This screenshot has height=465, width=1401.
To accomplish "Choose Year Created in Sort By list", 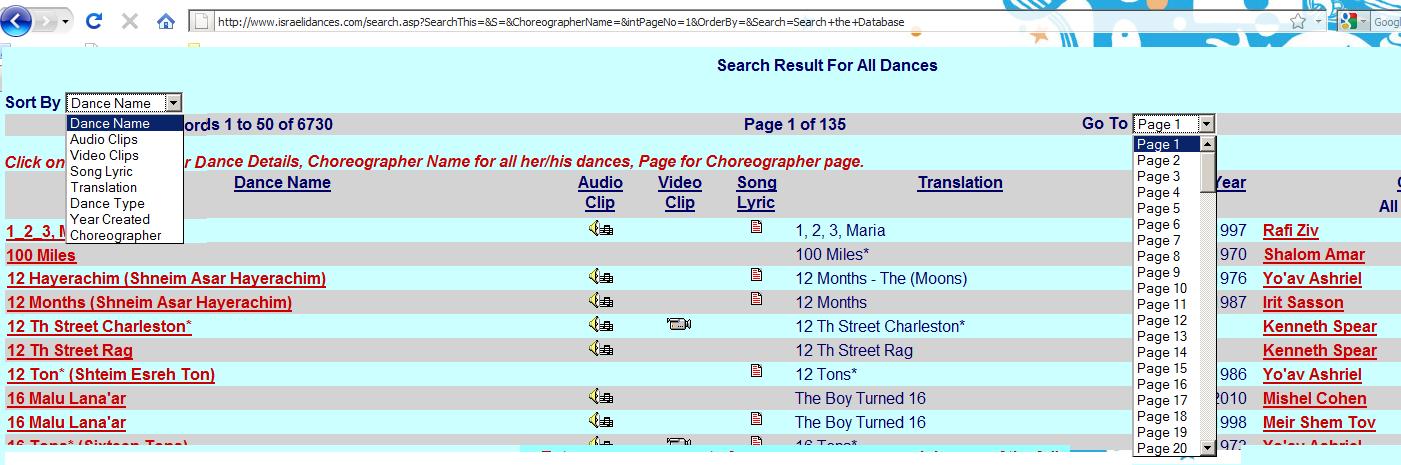I will [125, 220].
